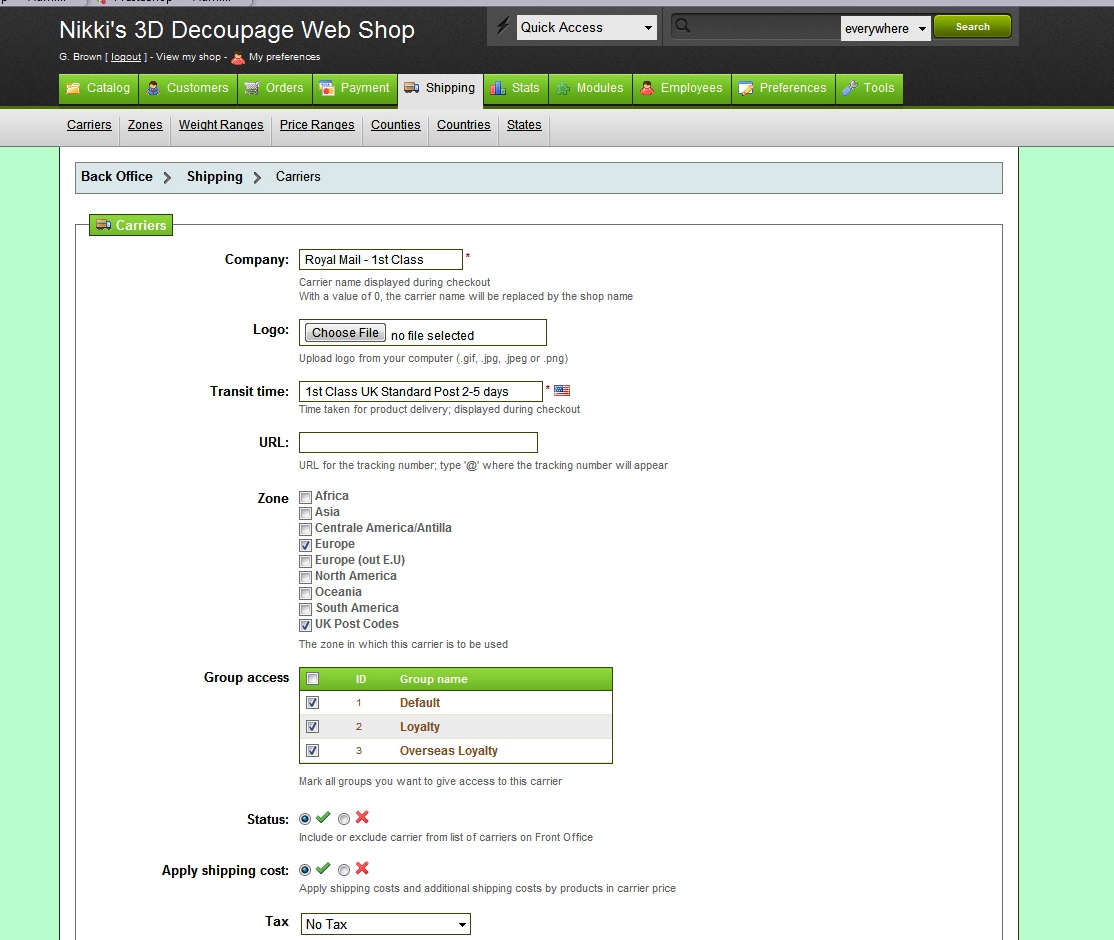
Task: Click the empty URL input field
Action: [418, 443]
